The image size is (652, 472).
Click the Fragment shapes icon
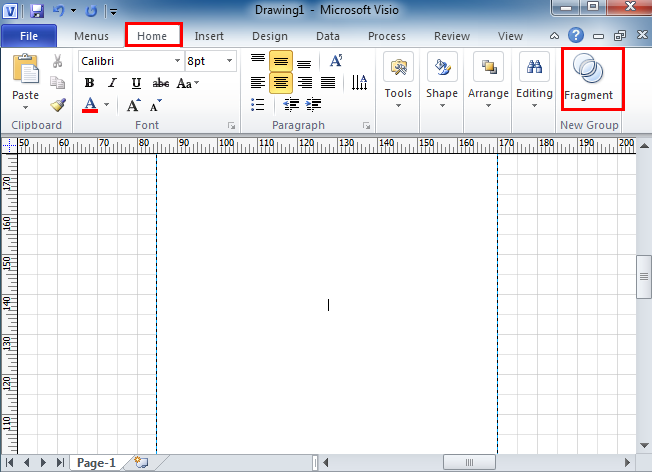588,69
